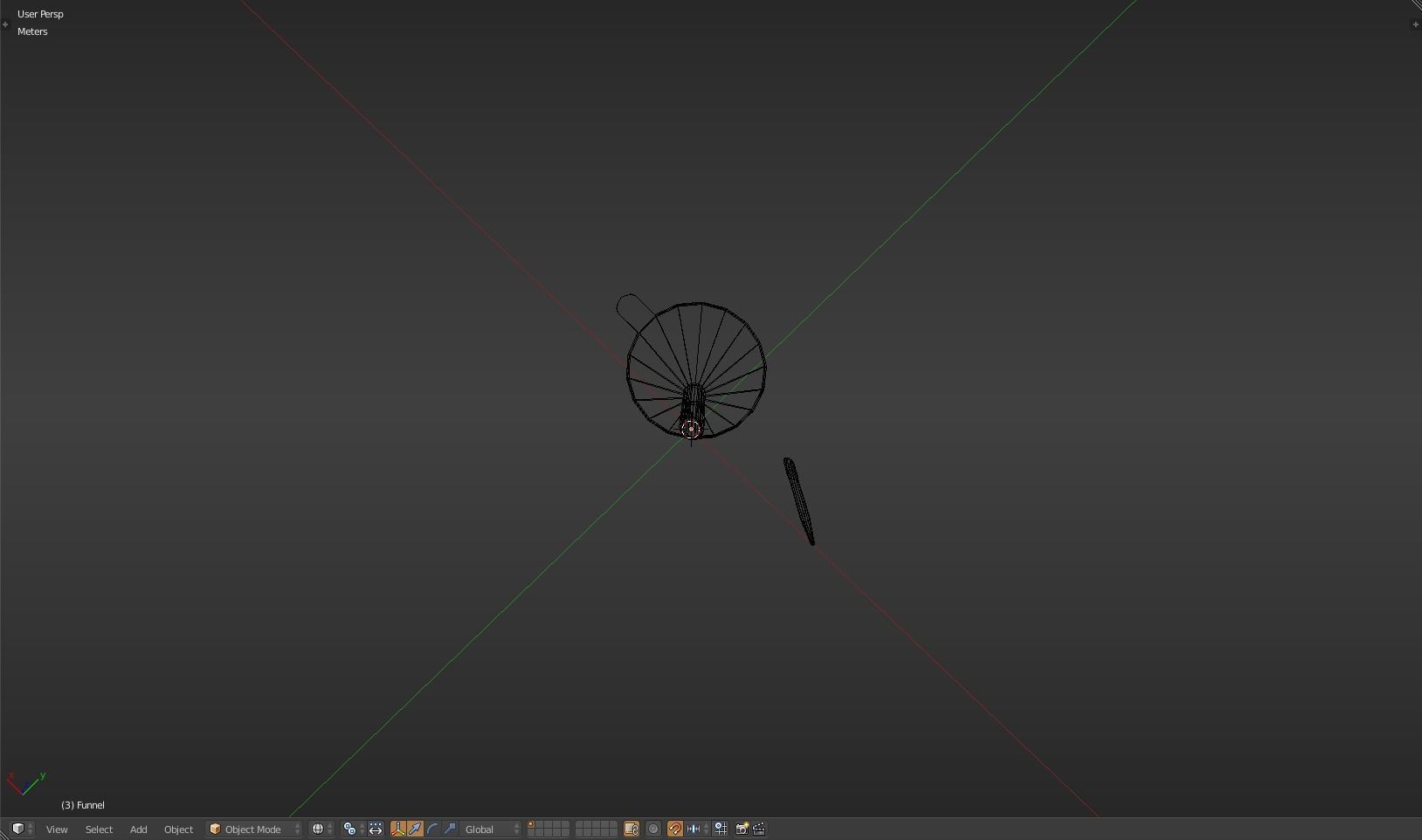Click the 'User Persp' view label
The height and width of the screenshot is (840, 1422).
click(x=40, y=14)
